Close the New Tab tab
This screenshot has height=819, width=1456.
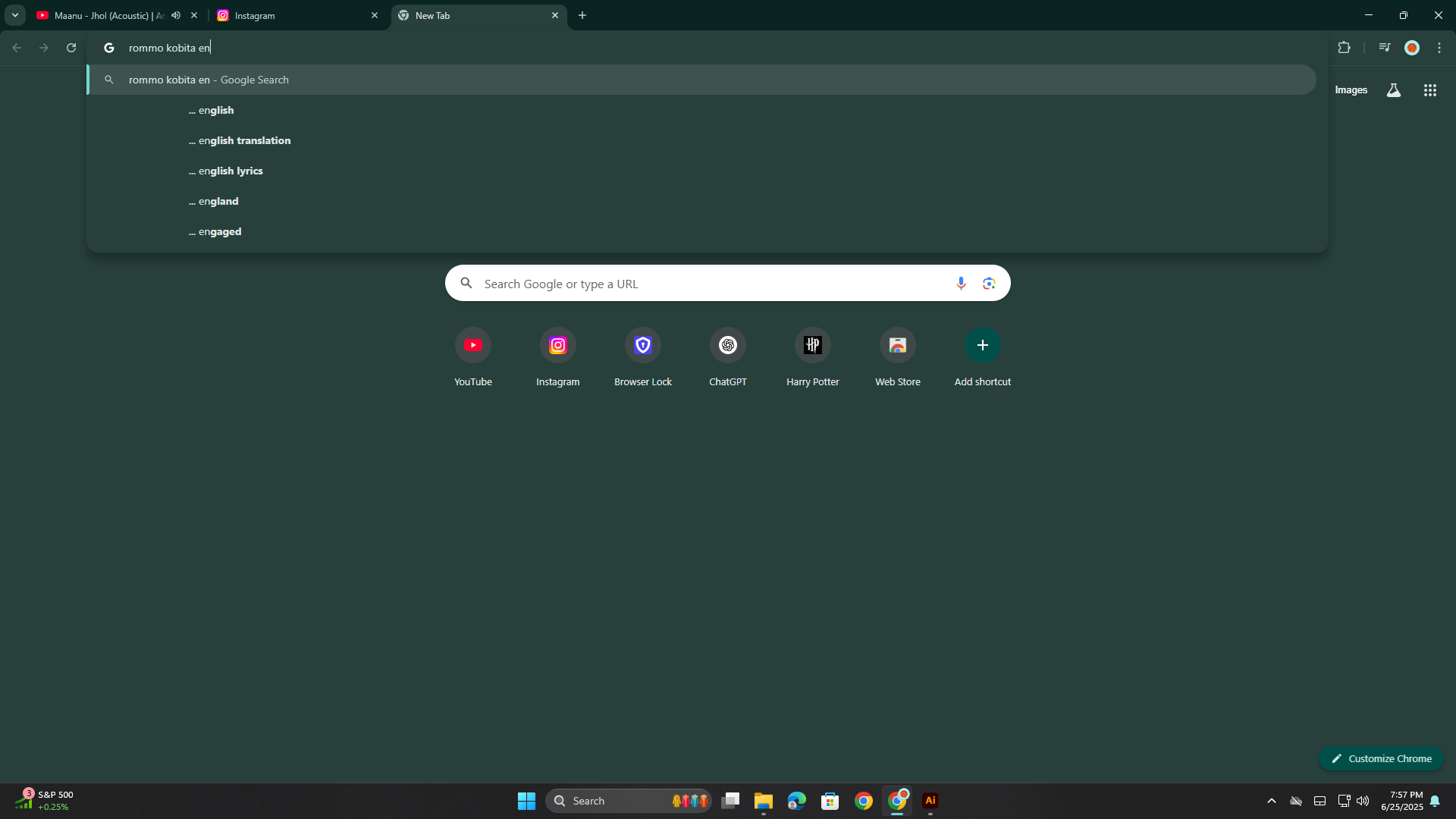[x=555, y=15]
